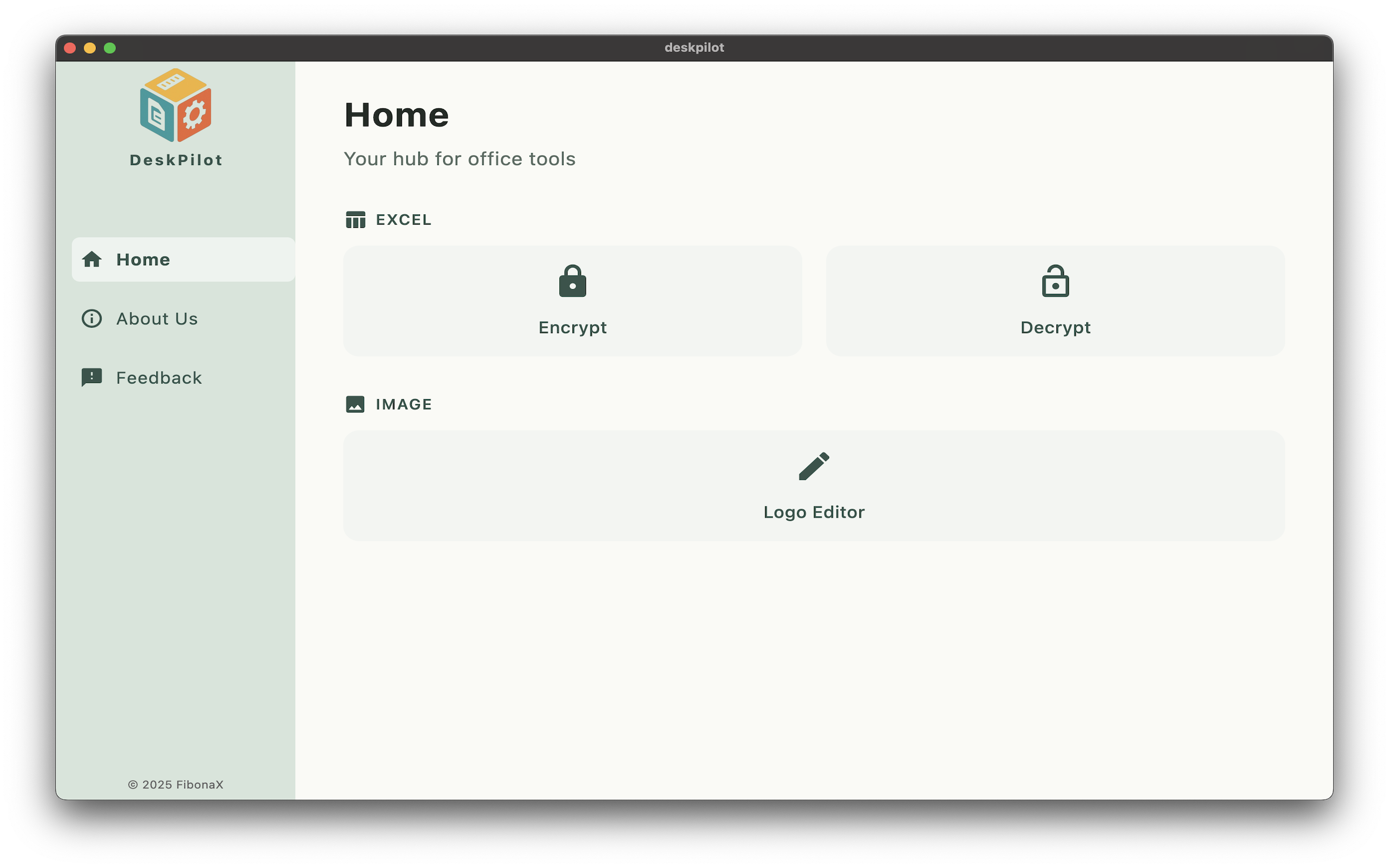This screenshot has width=1389, height=868.
Task: Navigate to the About Us page
Action: (x=157, y=318)
